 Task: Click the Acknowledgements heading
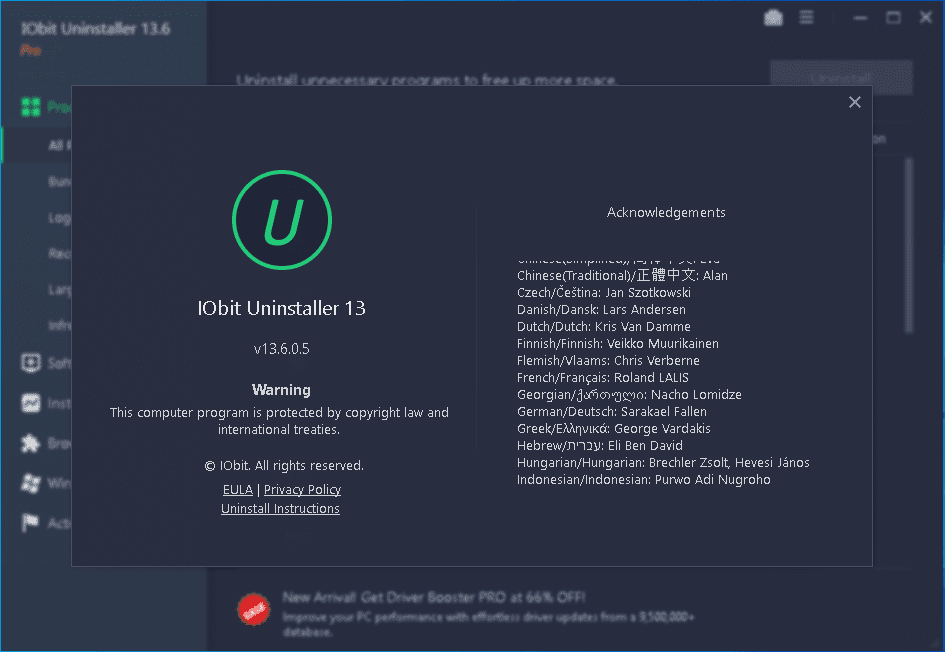coord(666,212)
